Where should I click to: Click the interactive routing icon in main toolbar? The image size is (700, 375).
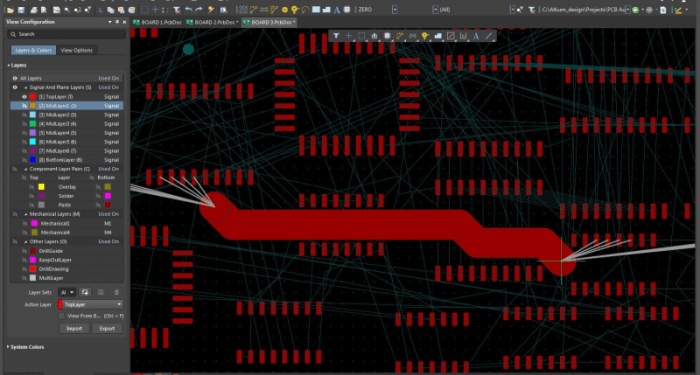tap(254, 9)
